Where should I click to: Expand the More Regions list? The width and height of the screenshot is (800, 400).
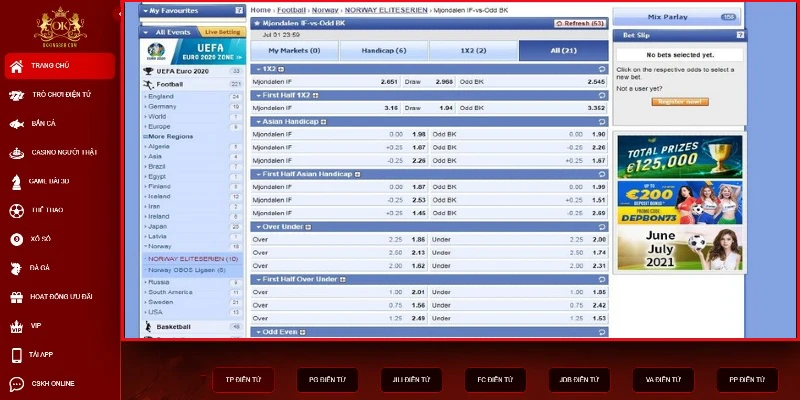click(x=168, y=137)
